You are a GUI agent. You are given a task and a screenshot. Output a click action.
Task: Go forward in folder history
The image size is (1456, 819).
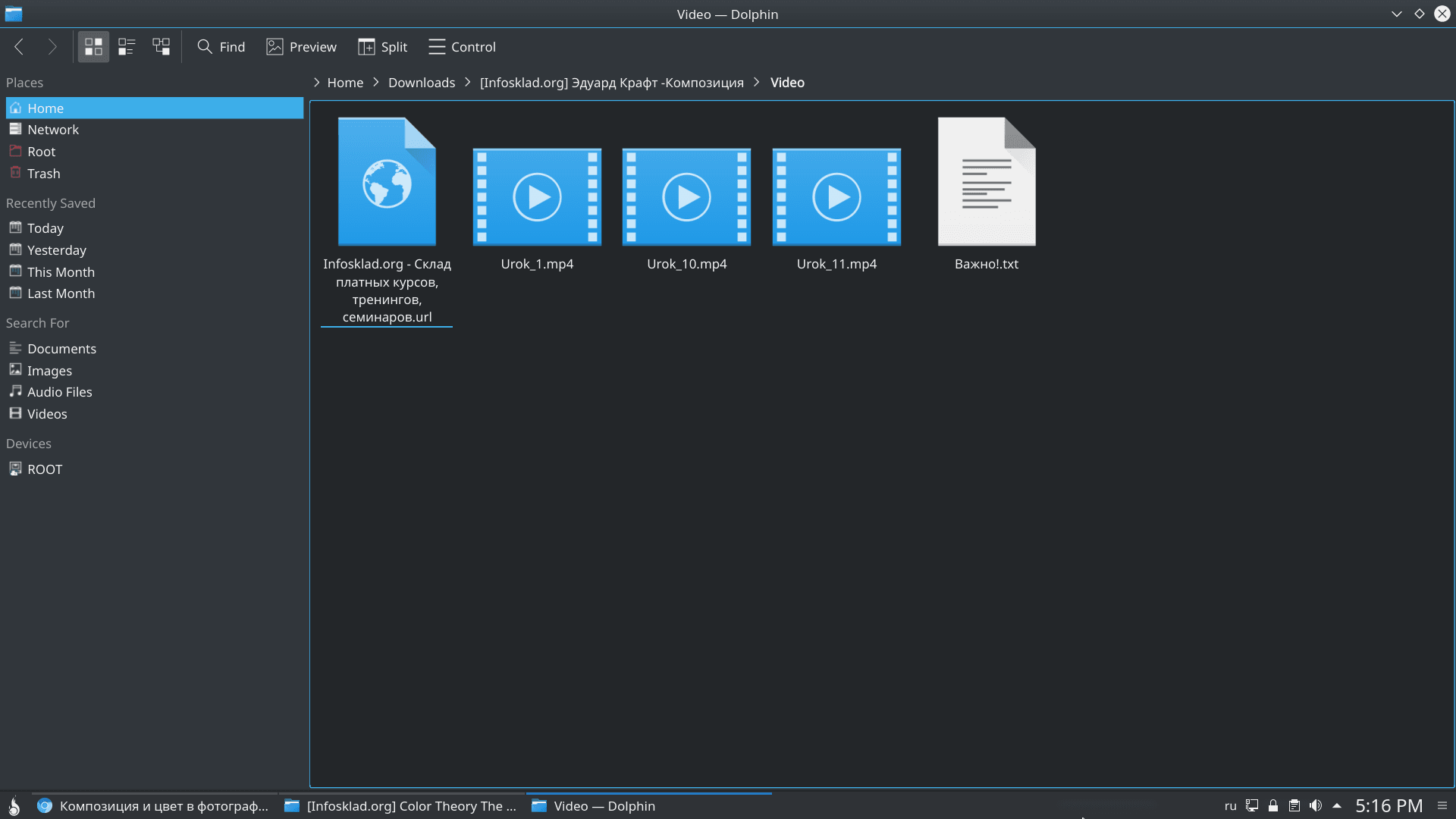click(52, 47)
